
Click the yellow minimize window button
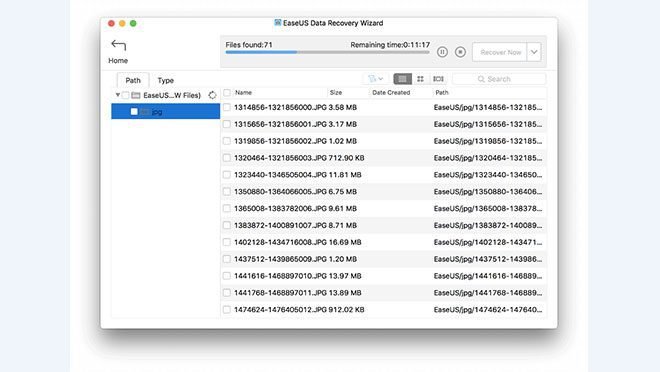point(122,23)
